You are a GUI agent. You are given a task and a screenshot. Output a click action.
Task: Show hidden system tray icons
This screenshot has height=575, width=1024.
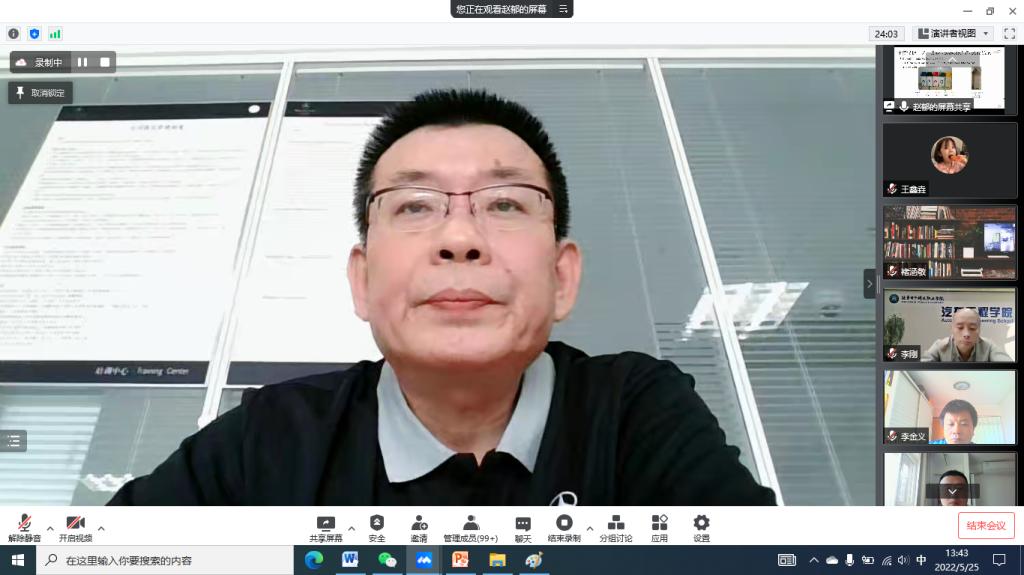tap(814, 560)
